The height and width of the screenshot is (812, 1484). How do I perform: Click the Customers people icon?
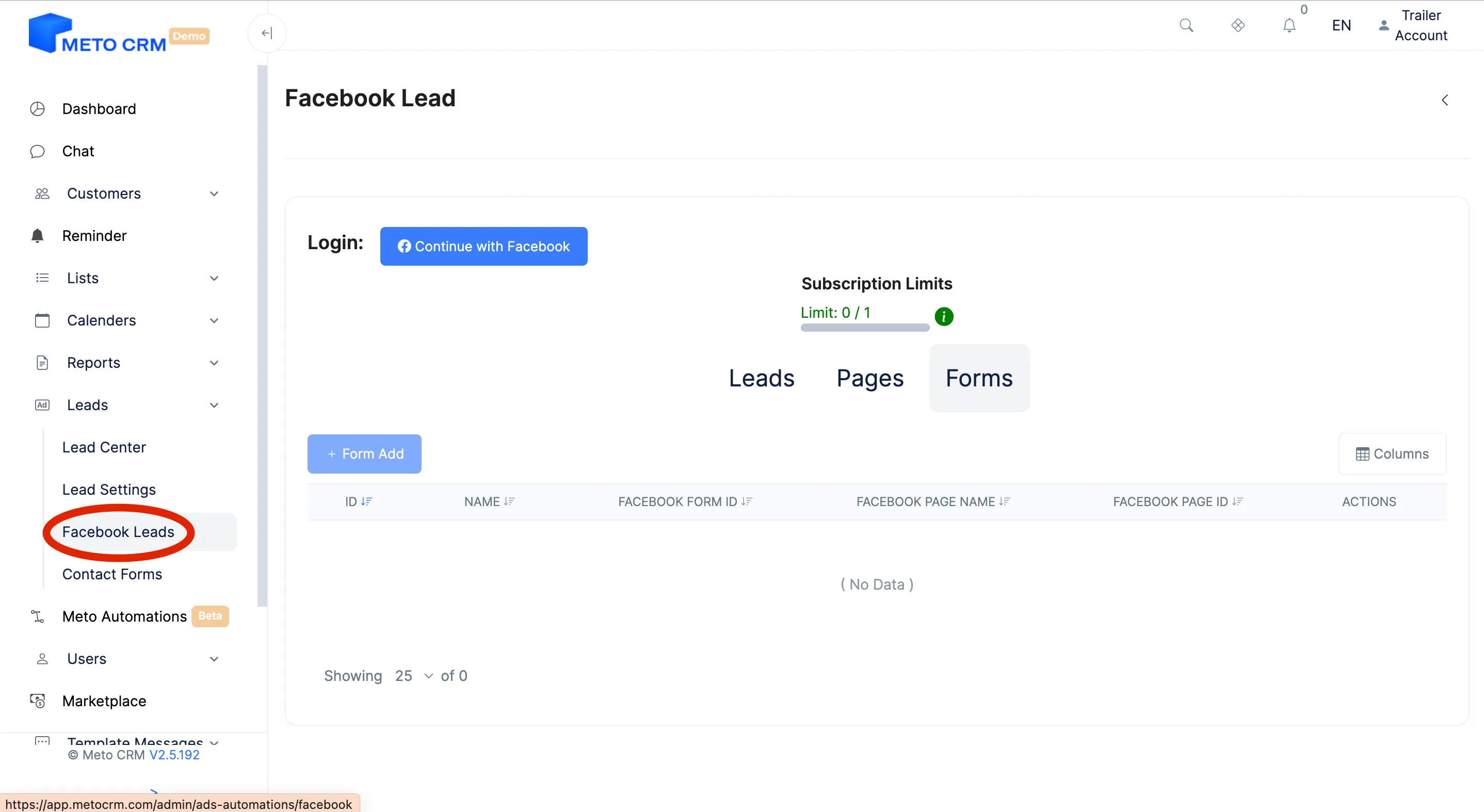(x=42, y=193)
